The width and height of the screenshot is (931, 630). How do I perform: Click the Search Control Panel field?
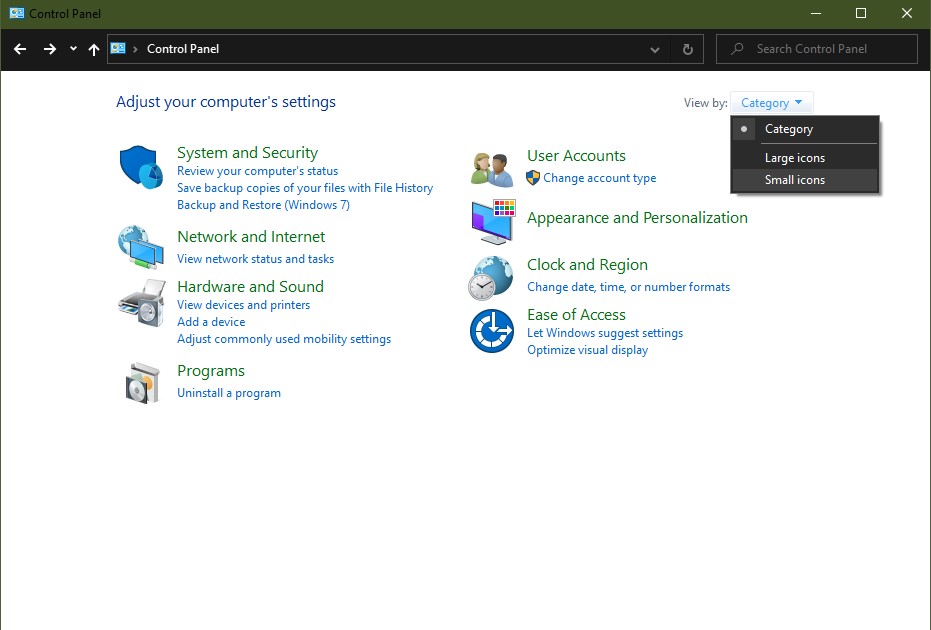pyautogui.click(x=817, y=49)
